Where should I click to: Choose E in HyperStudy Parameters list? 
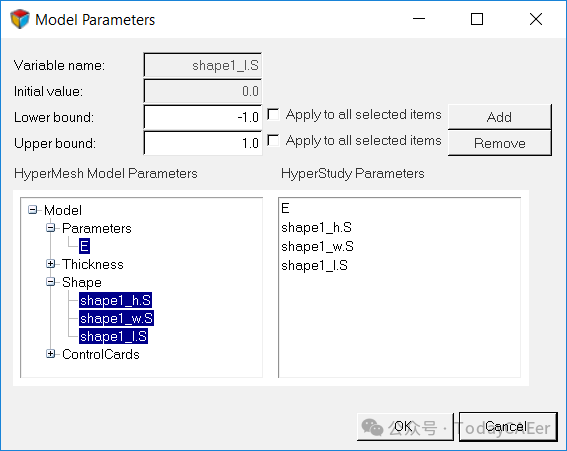285,208
